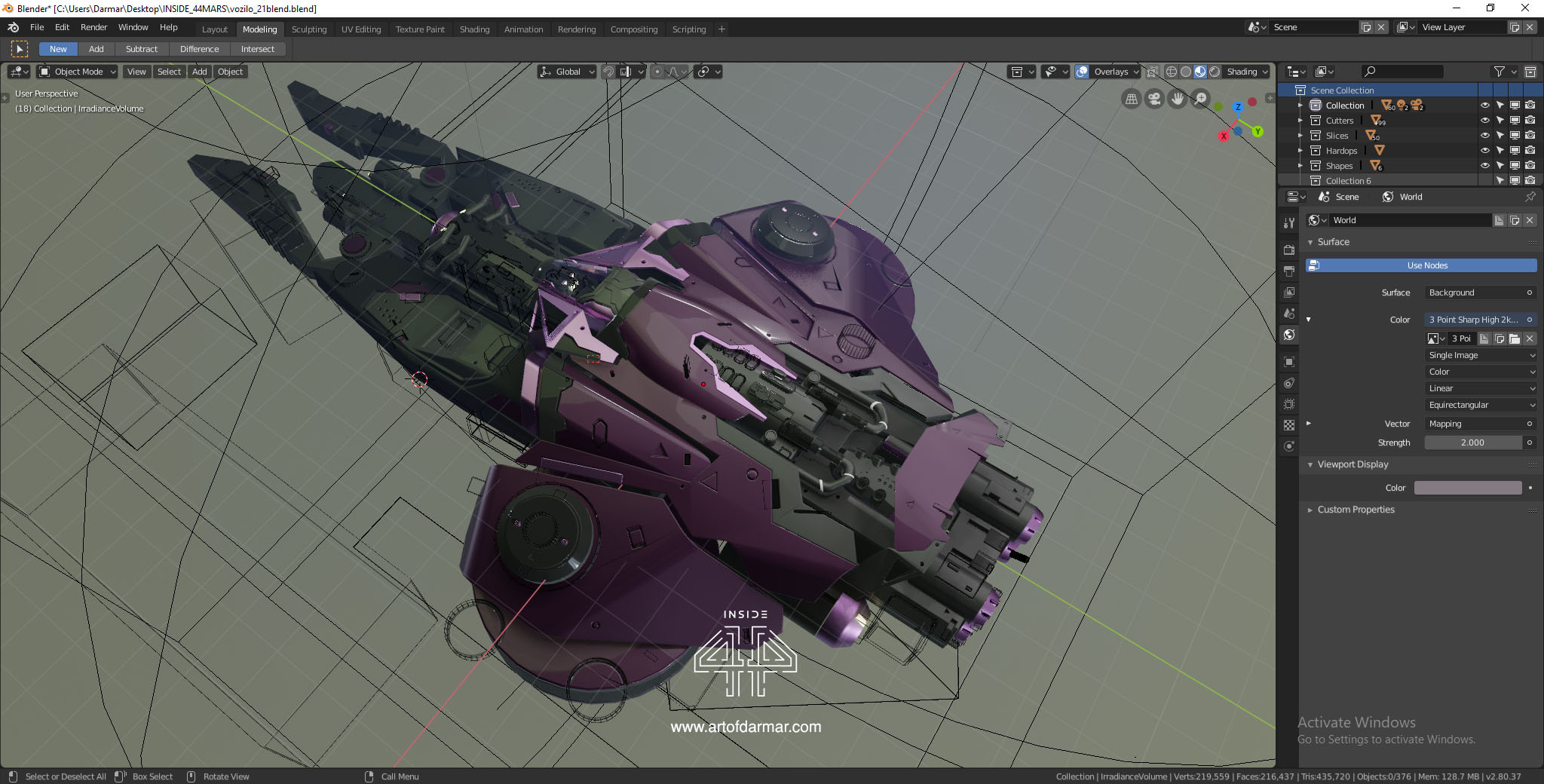Open the Output properties tab

tap(1289, 271)
